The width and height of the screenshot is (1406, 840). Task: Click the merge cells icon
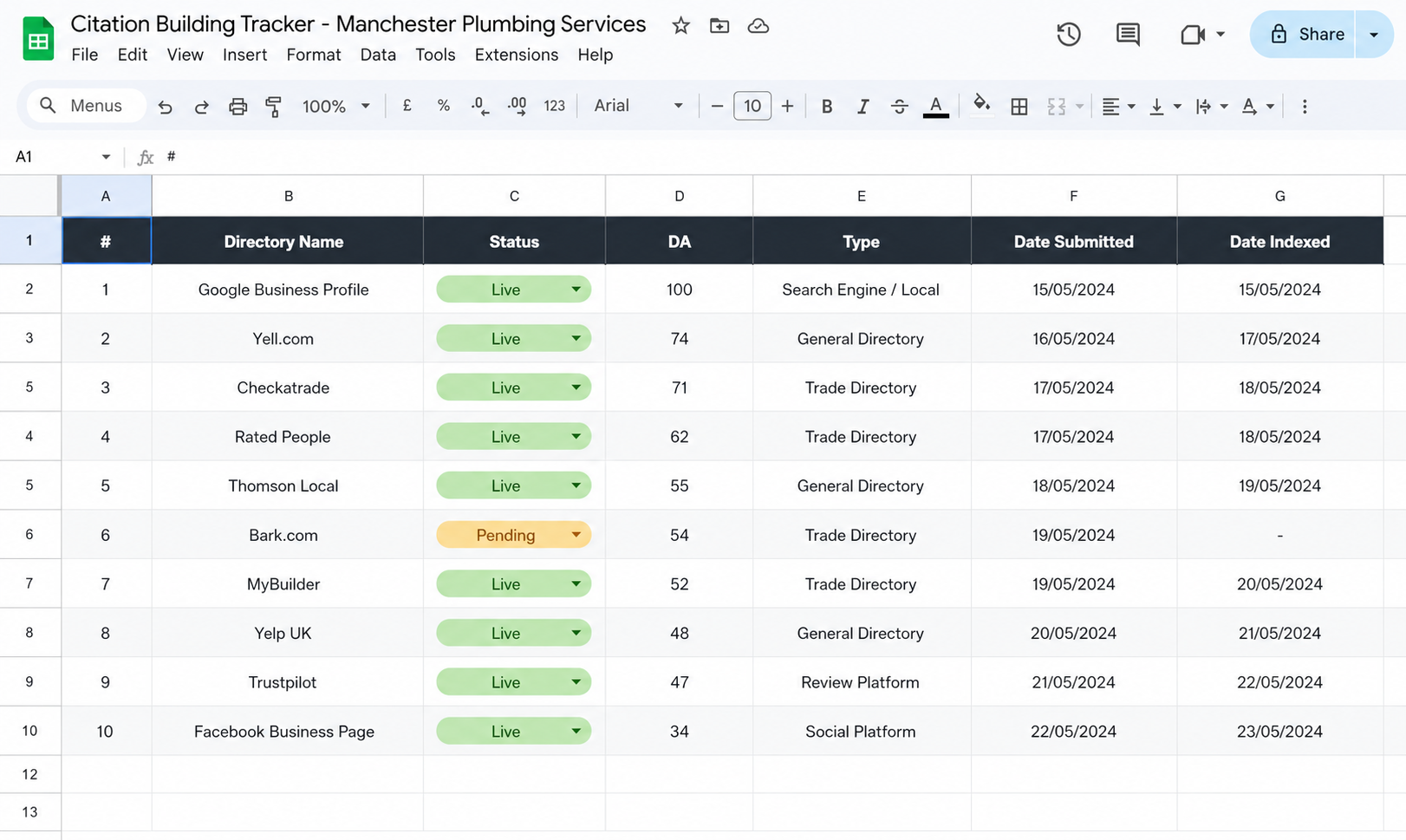coord(1056,106)
